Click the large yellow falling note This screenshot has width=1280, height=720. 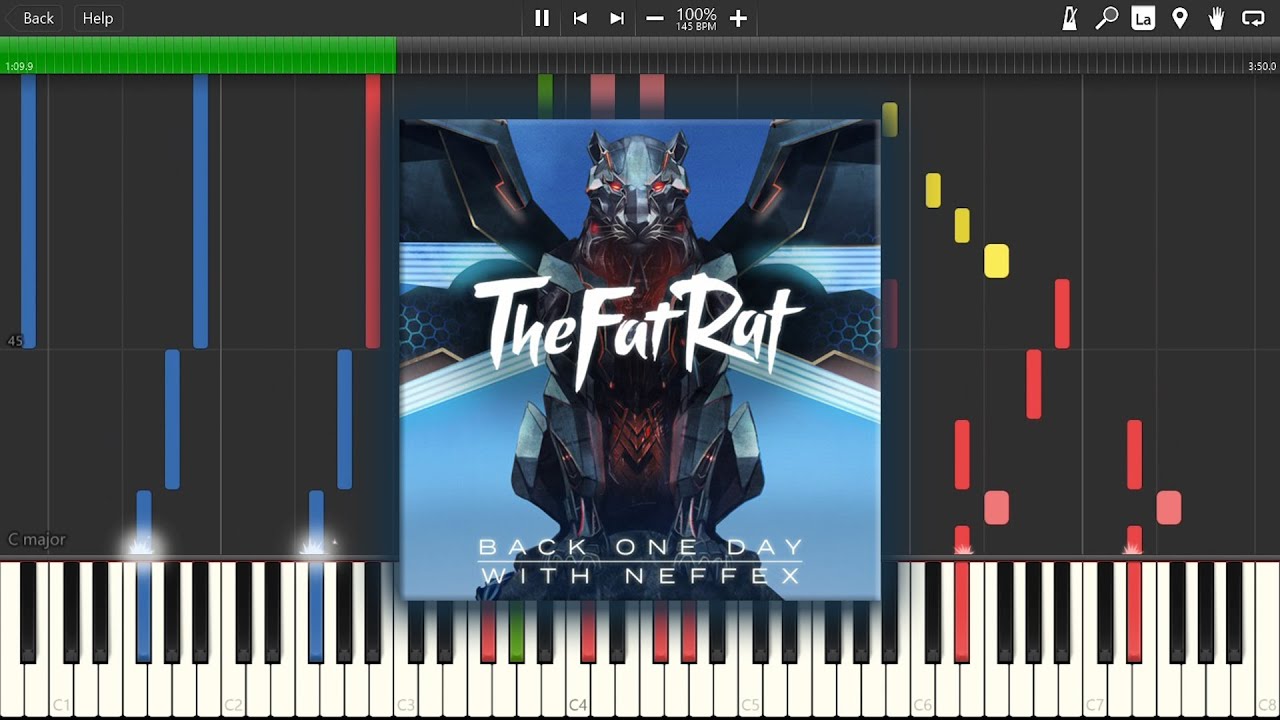[996, 261]
